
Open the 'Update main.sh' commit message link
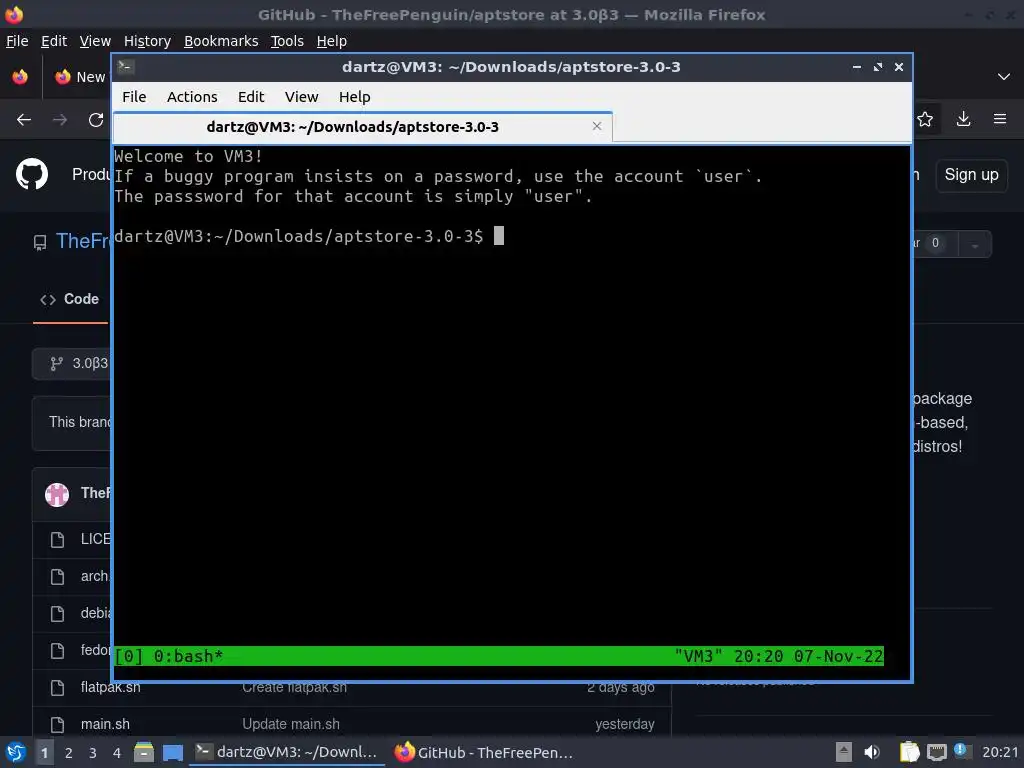291,724
